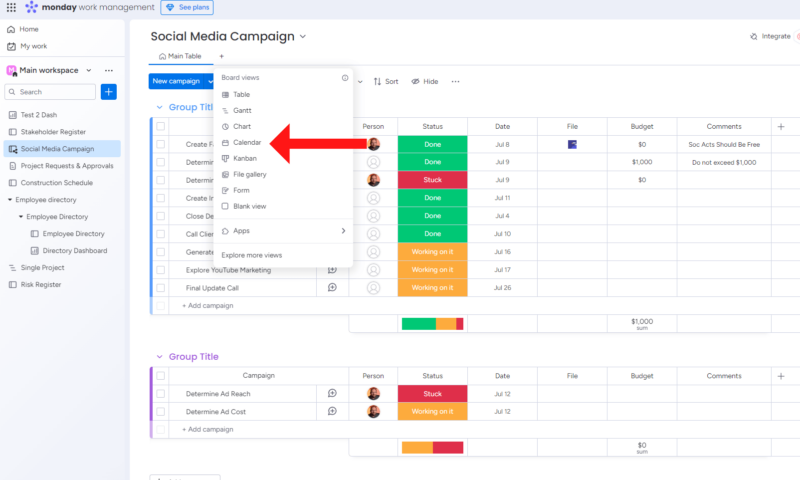Click the sidebar Search field

click(x=50, y=92)
